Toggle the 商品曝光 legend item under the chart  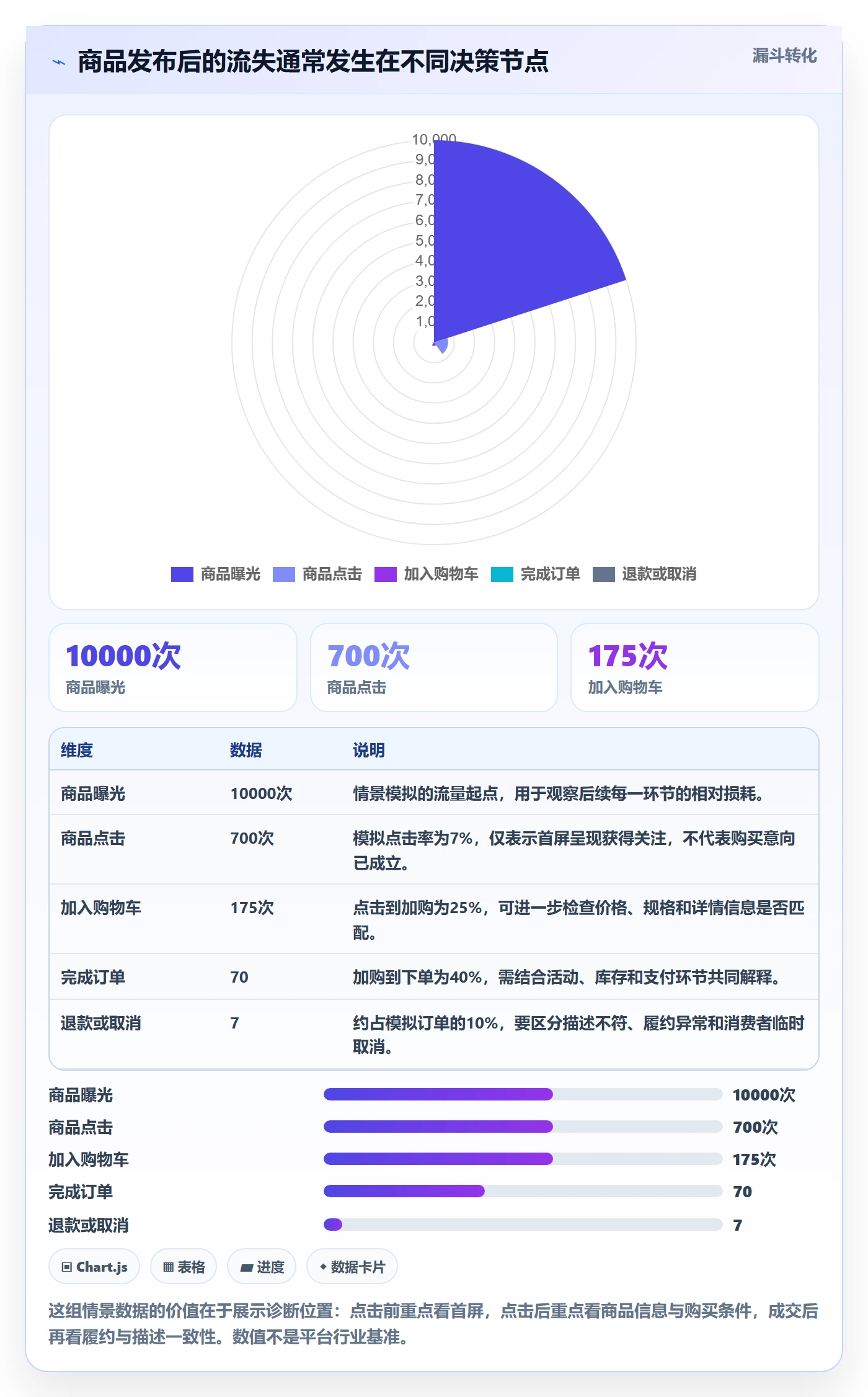tap(216, 574)
